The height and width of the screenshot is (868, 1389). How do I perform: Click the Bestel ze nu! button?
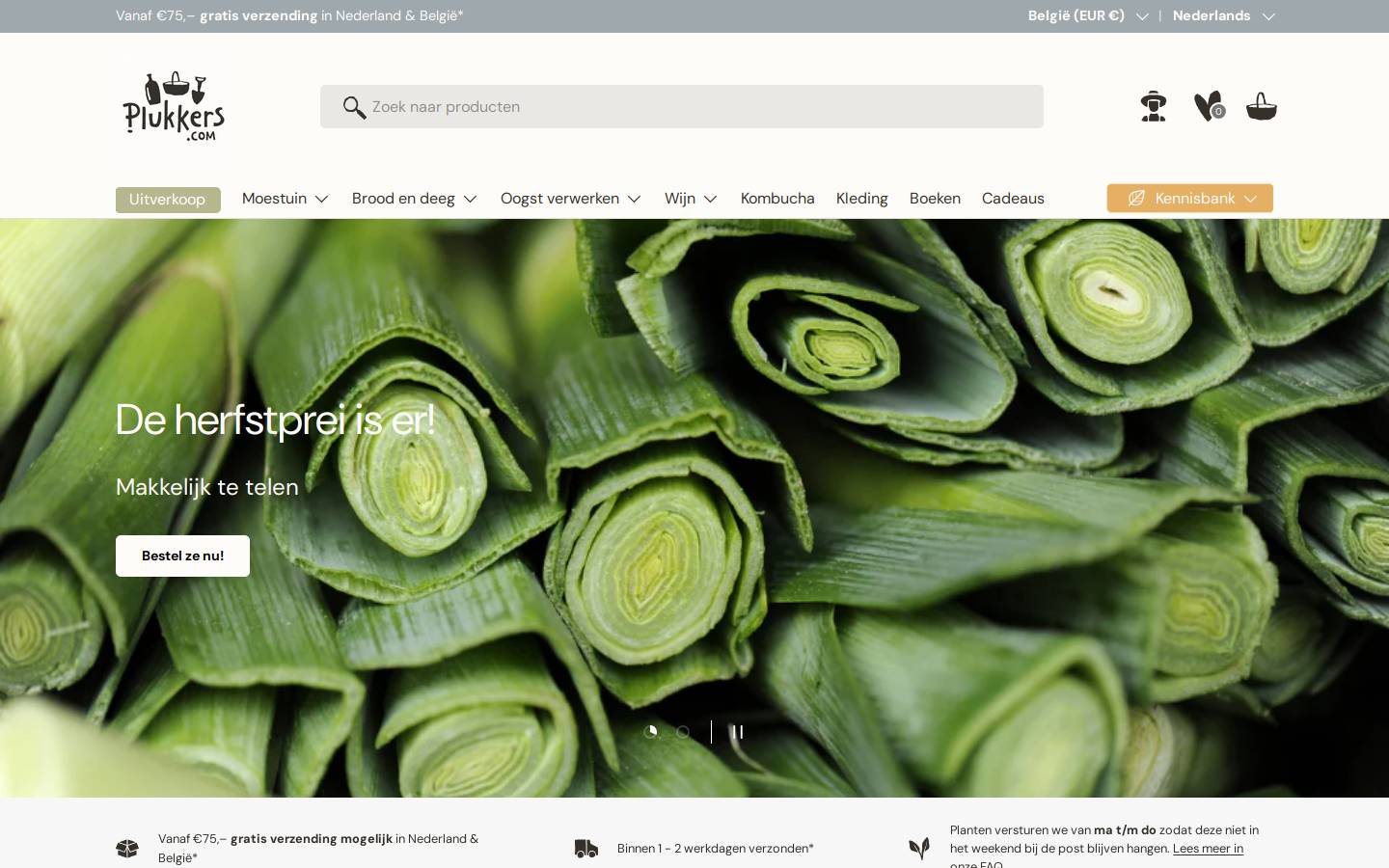tap(182, 556)
